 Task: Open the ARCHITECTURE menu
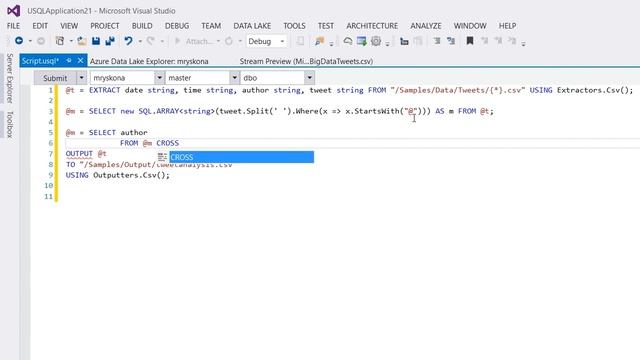click(x=372, y=26)
